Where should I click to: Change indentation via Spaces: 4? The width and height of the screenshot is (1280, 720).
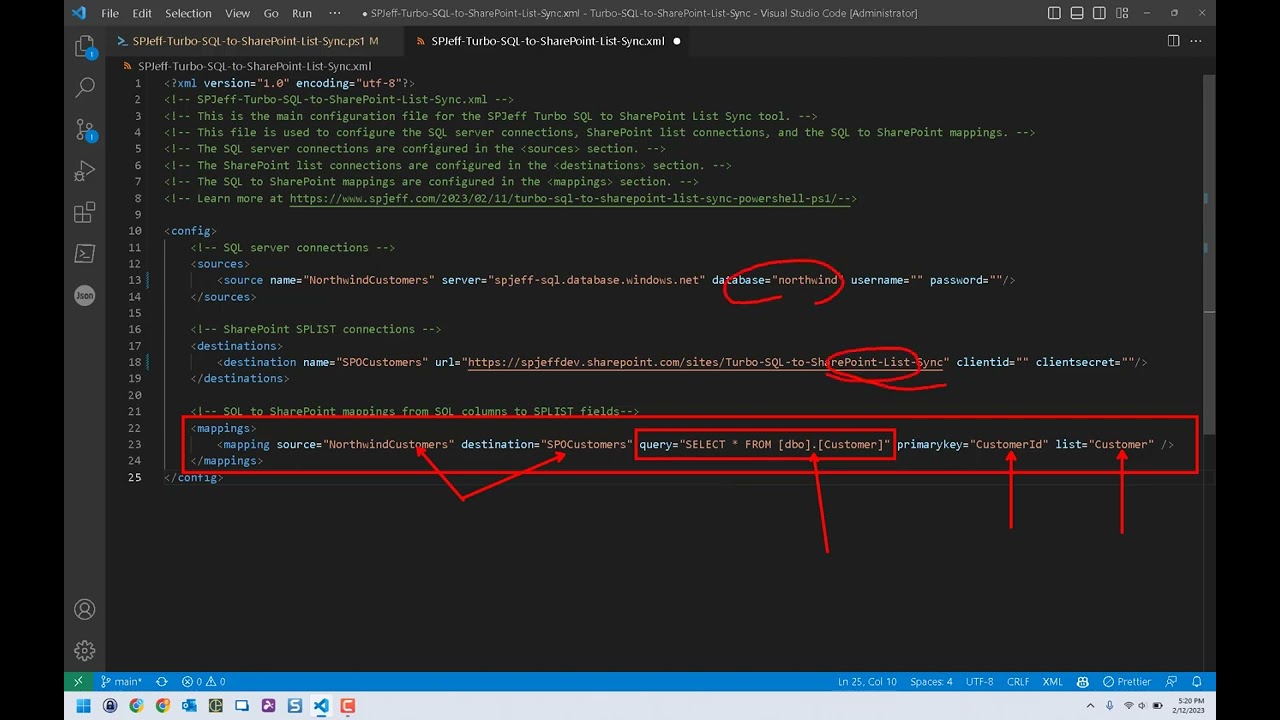pyautogui.click(x=931, y=682)
